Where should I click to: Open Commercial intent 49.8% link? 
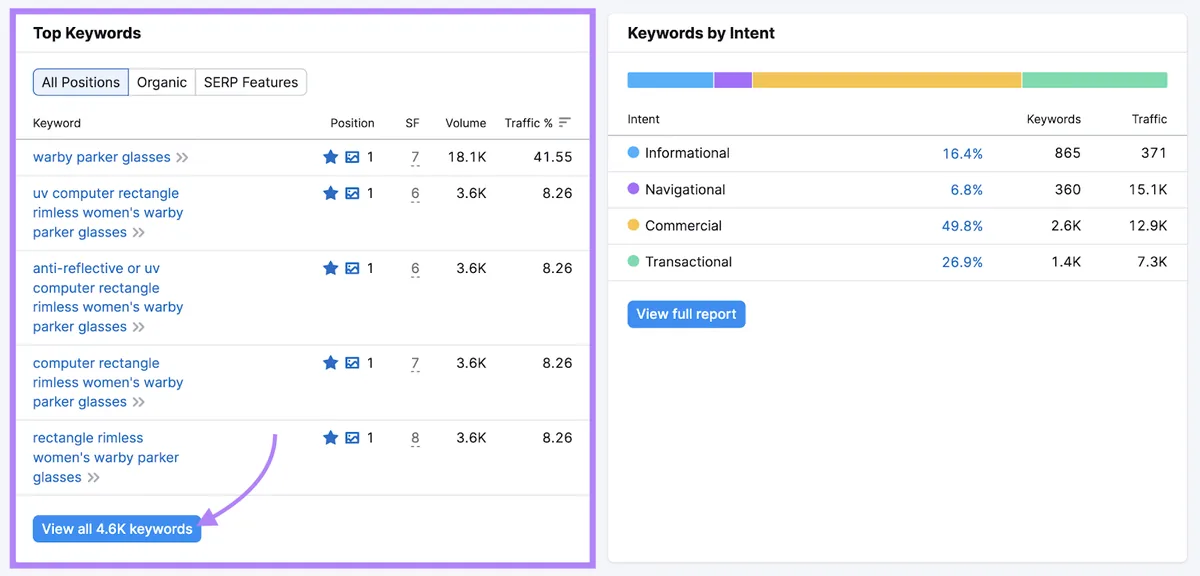[x=962, y=226]
